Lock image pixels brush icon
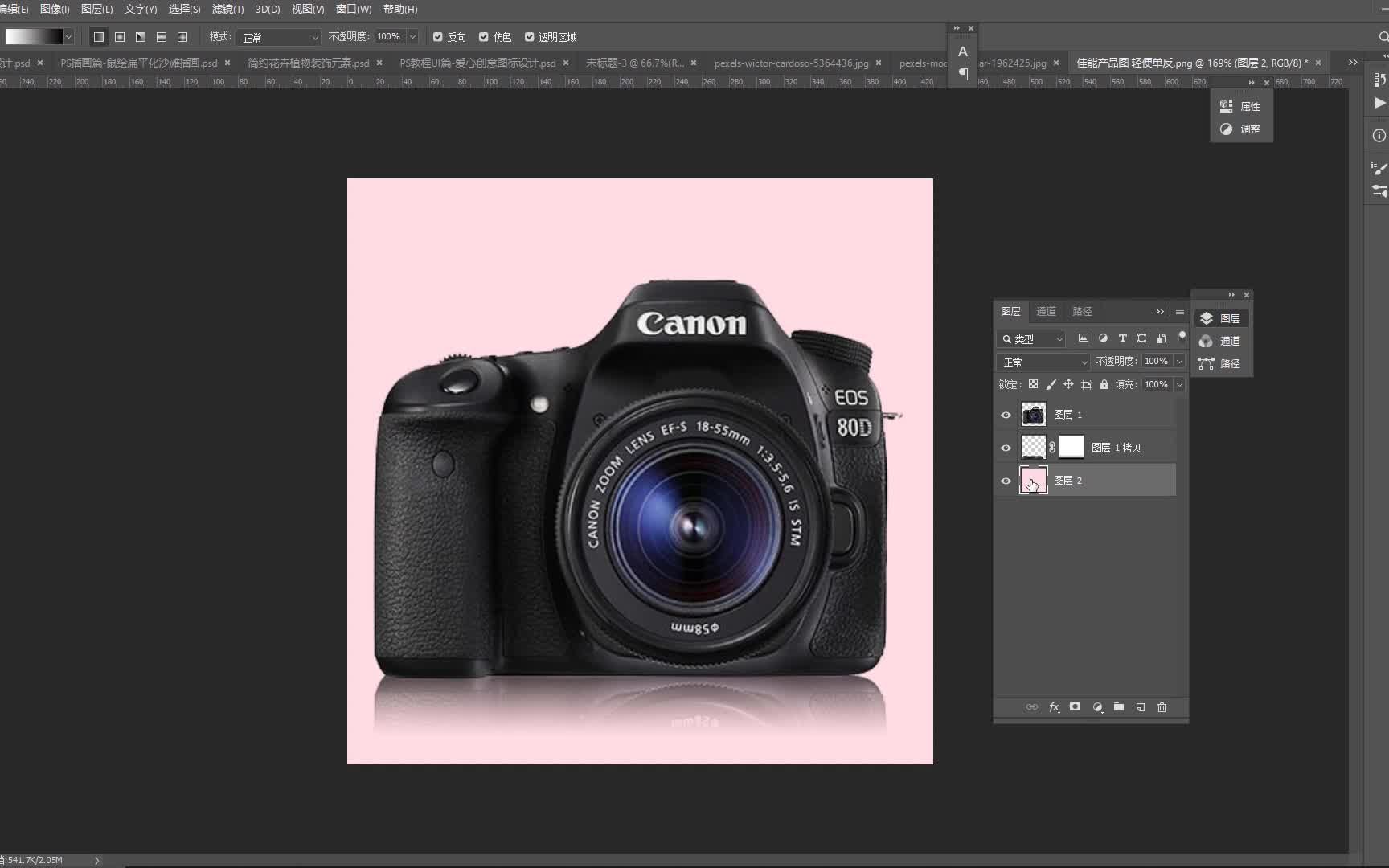 [x=1051, y=384]
